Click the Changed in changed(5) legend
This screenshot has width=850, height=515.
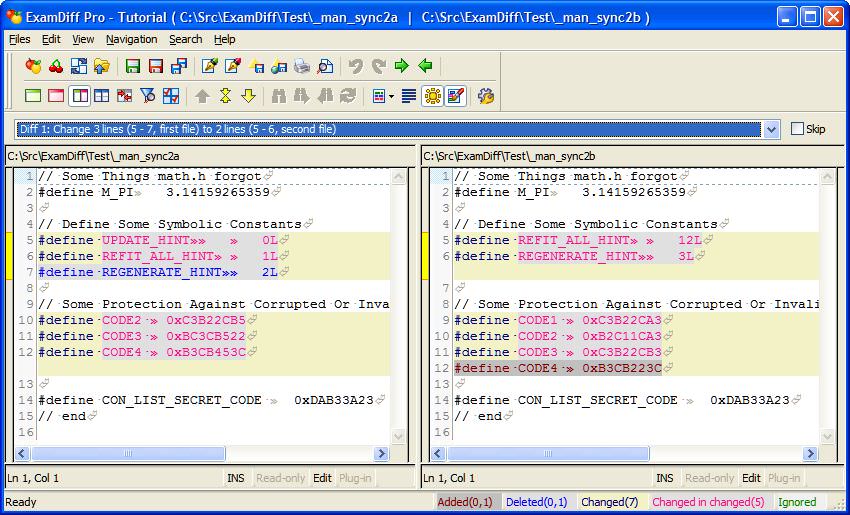click(x=708, y=502)
